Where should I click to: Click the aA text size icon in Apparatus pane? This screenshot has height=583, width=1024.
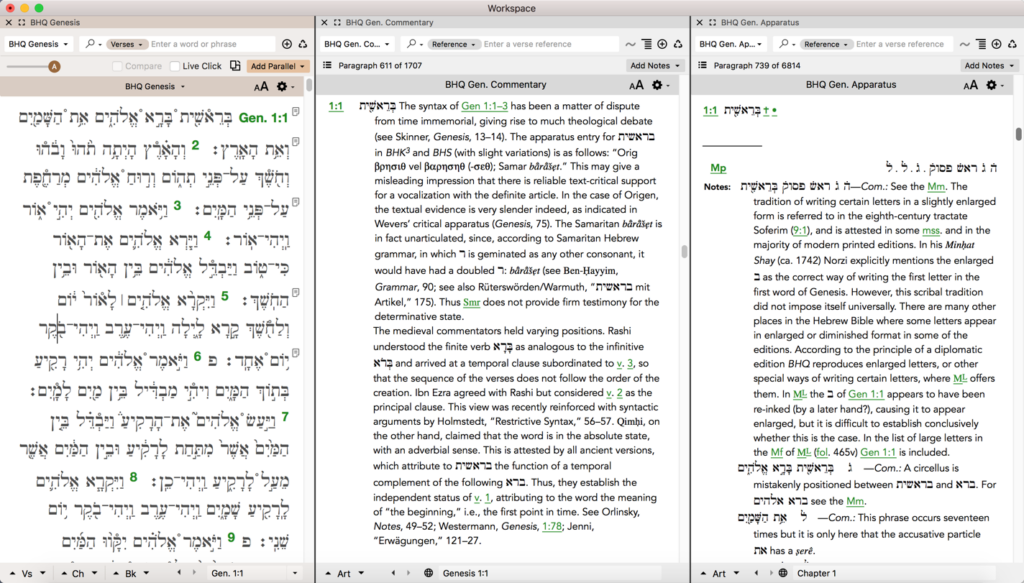coord(971,85)
